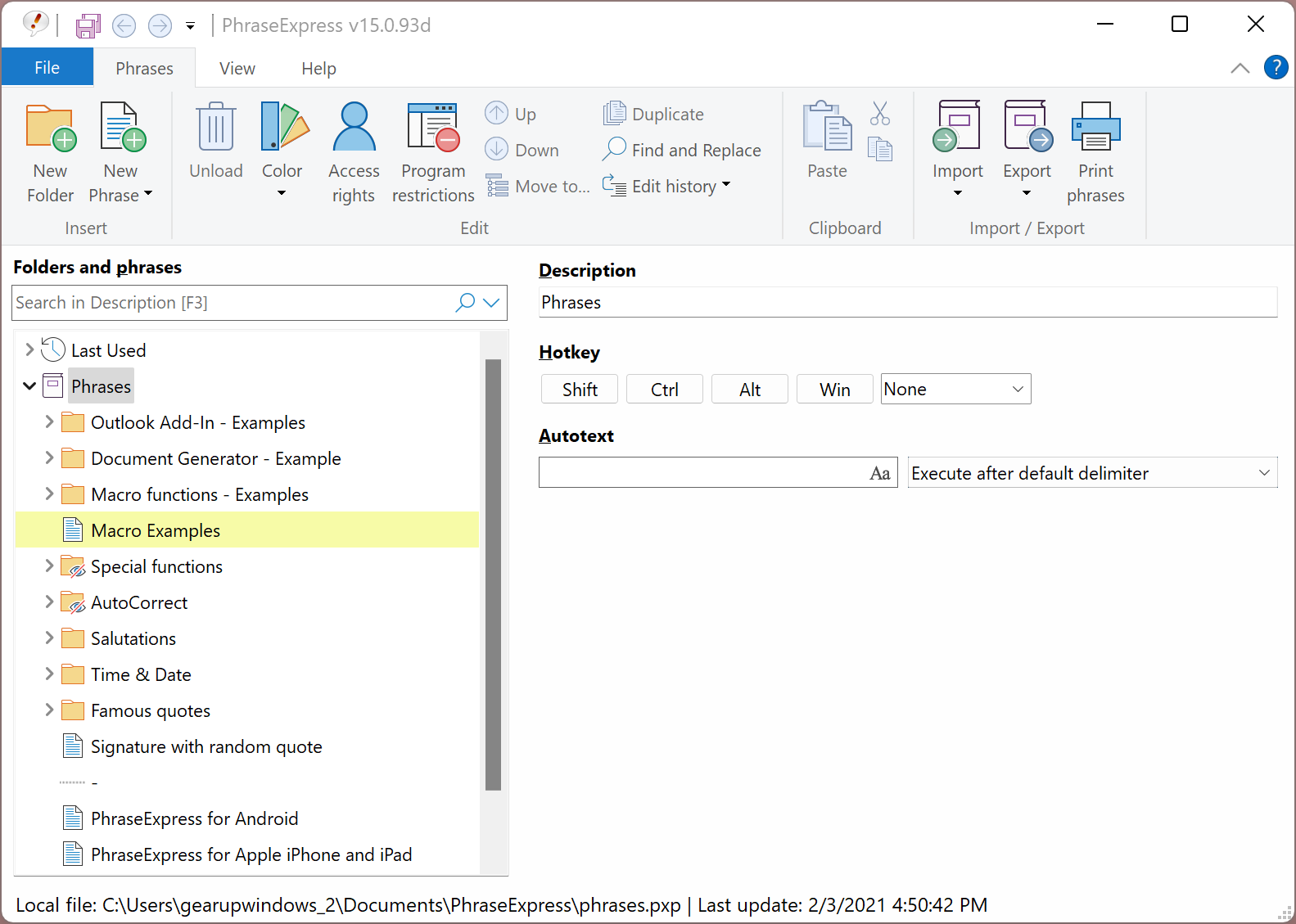Click the Forward arrow in title bar
This screenshot has width=1296, height=924.
[160, 25]
